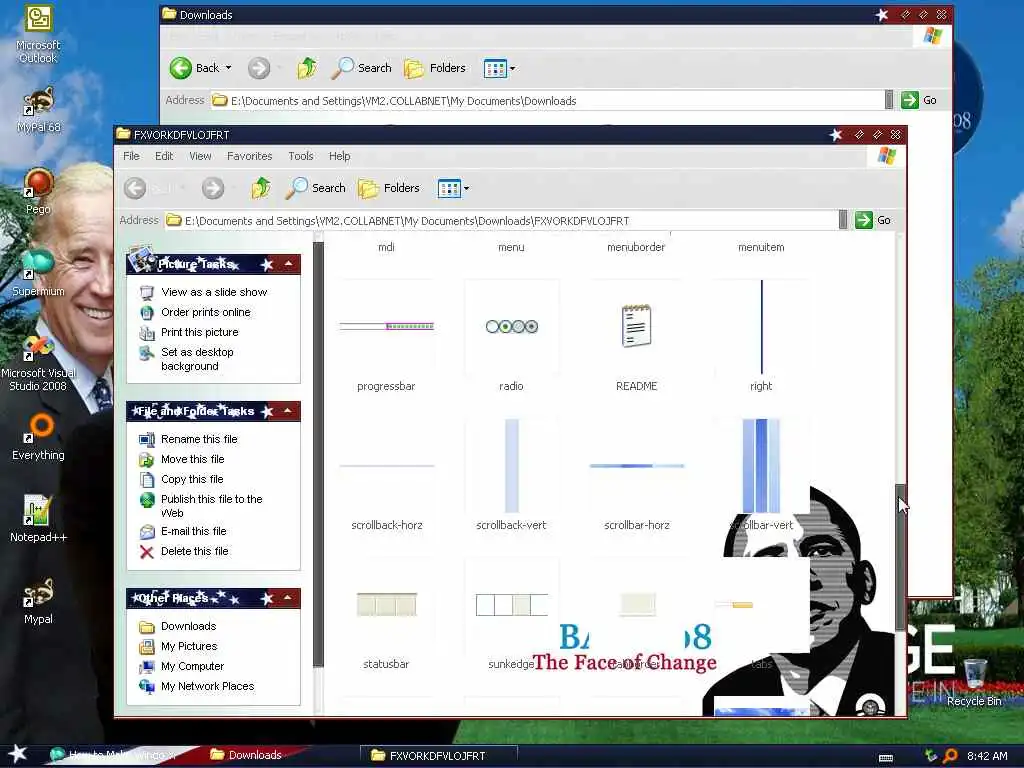Click Delete this file red X icon
Viewport: 1024px width, 768px height.
coord(147,552)
